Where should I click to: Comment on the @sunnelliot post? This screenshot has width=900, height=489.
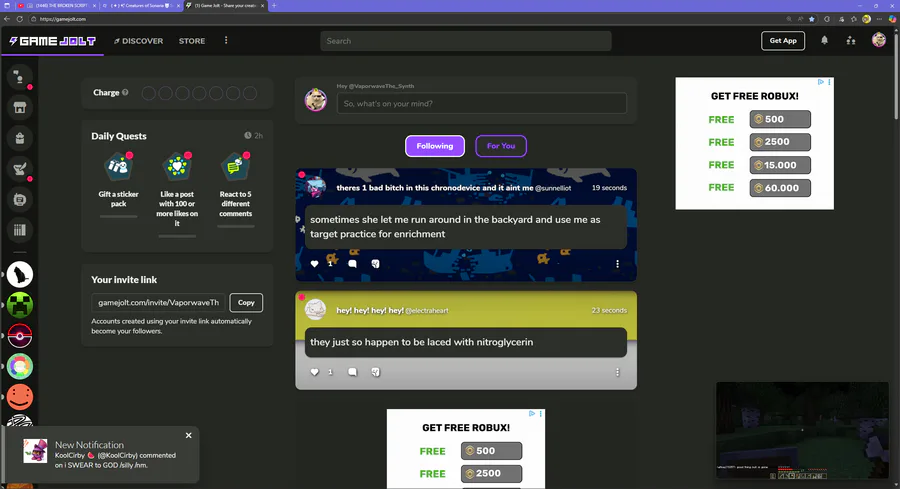352,264
